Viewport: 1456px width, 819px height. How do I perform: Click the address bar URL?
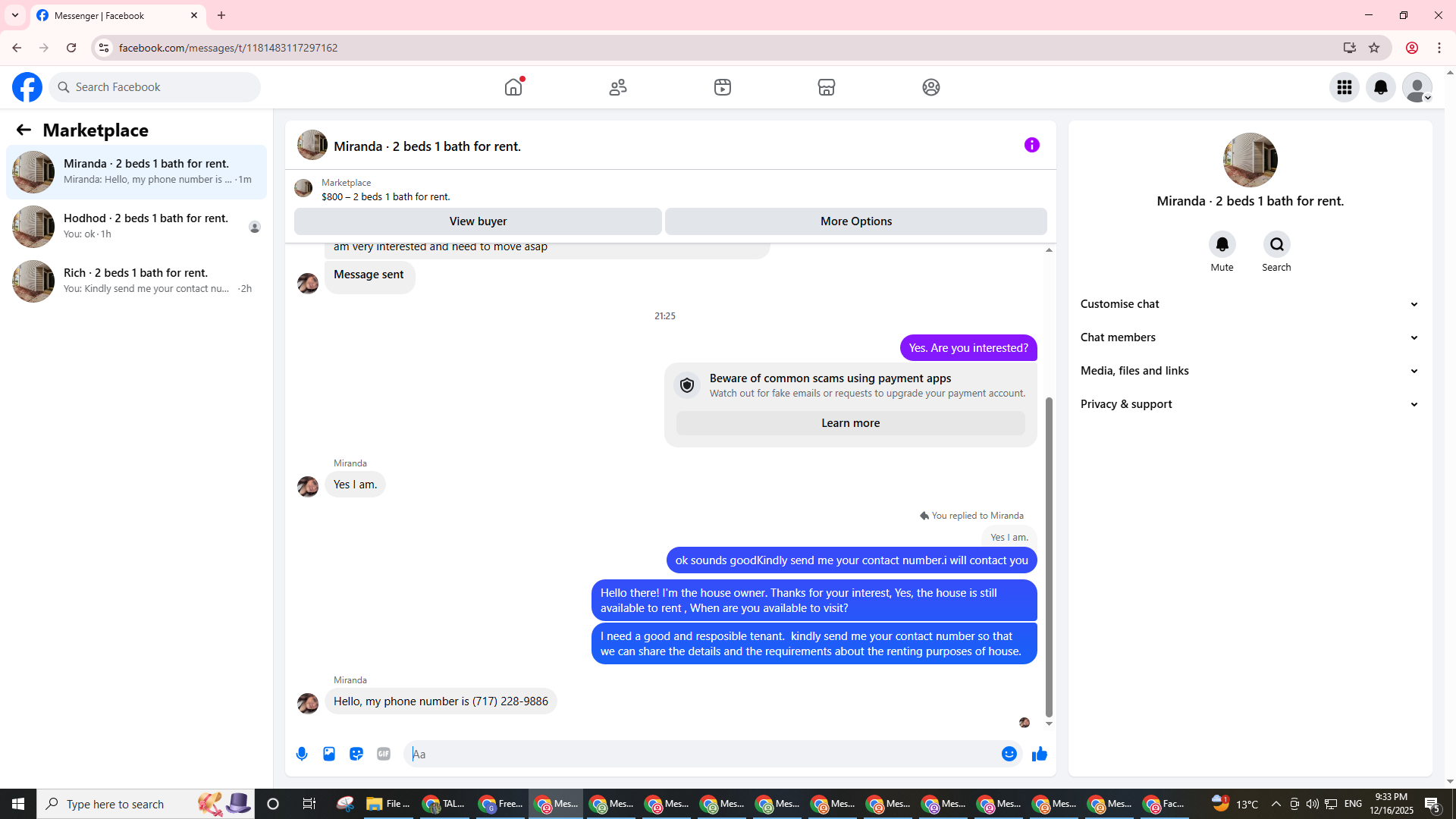point(228,48)
